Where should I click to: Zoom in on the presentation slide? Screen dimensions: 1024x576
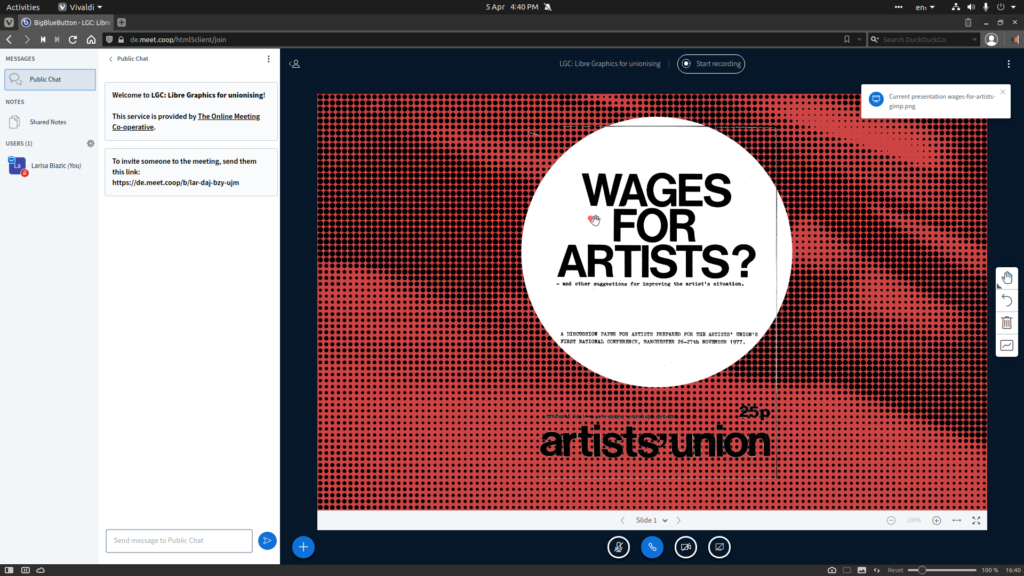point(936,520)
